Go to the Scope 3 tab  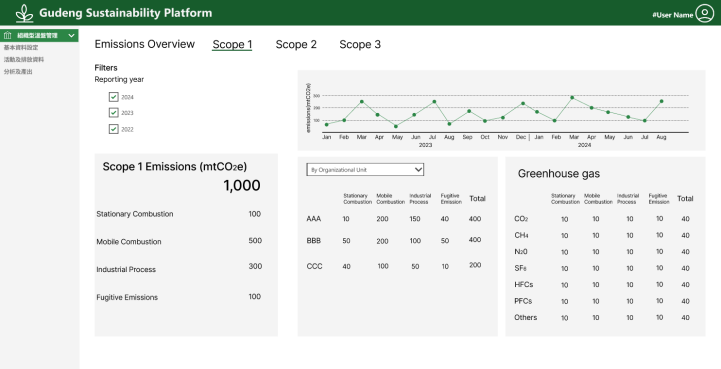[x=360, y=45]
